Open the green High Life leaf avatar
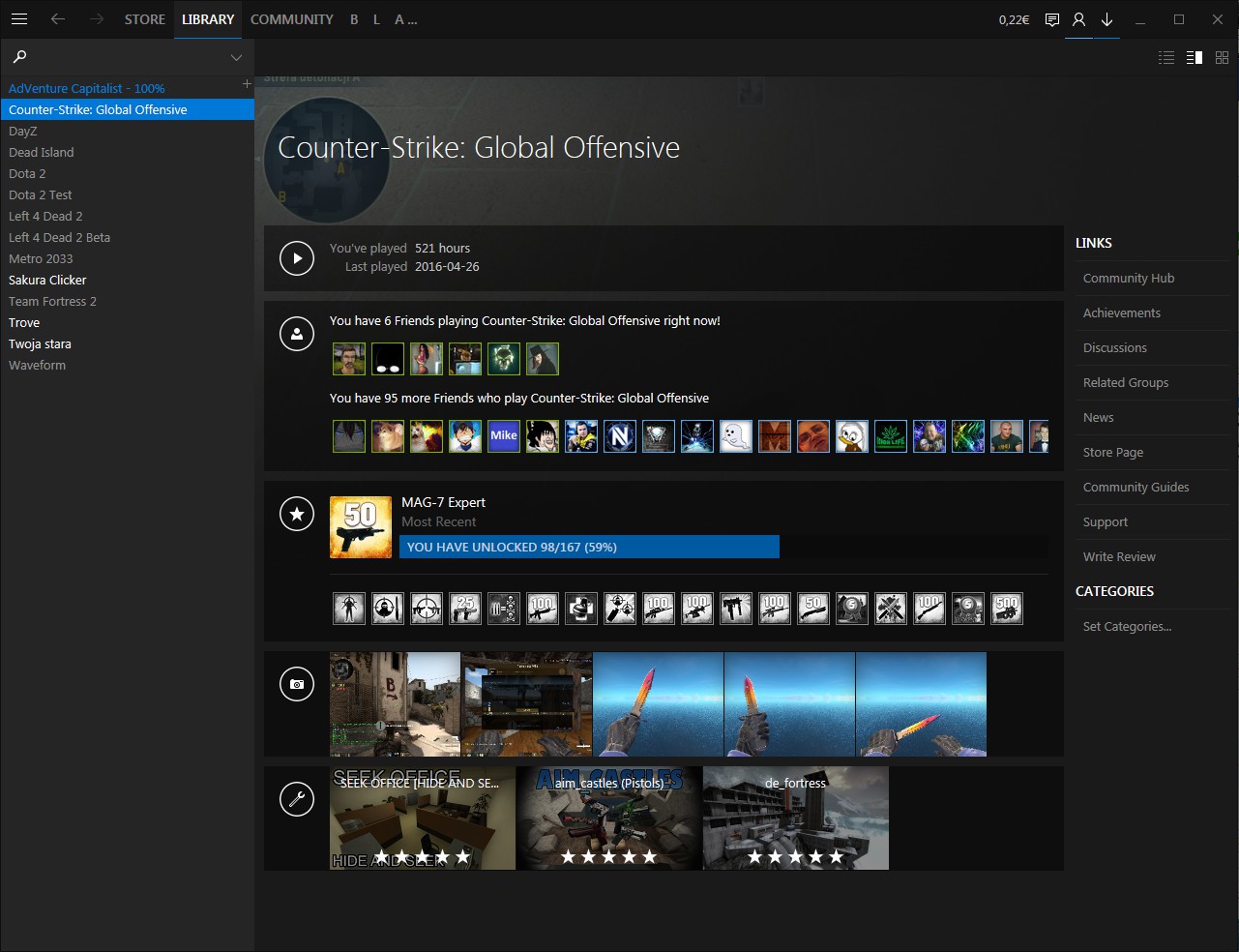The height and width of the screenshot is (952, 1239). (891, 436)
